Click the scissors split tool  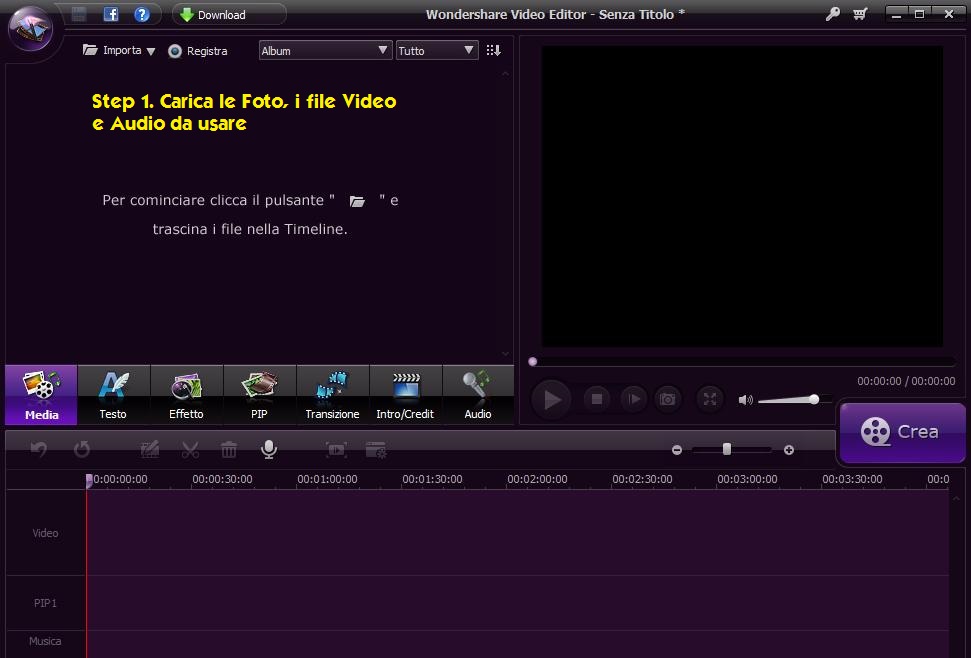[191, 450]
